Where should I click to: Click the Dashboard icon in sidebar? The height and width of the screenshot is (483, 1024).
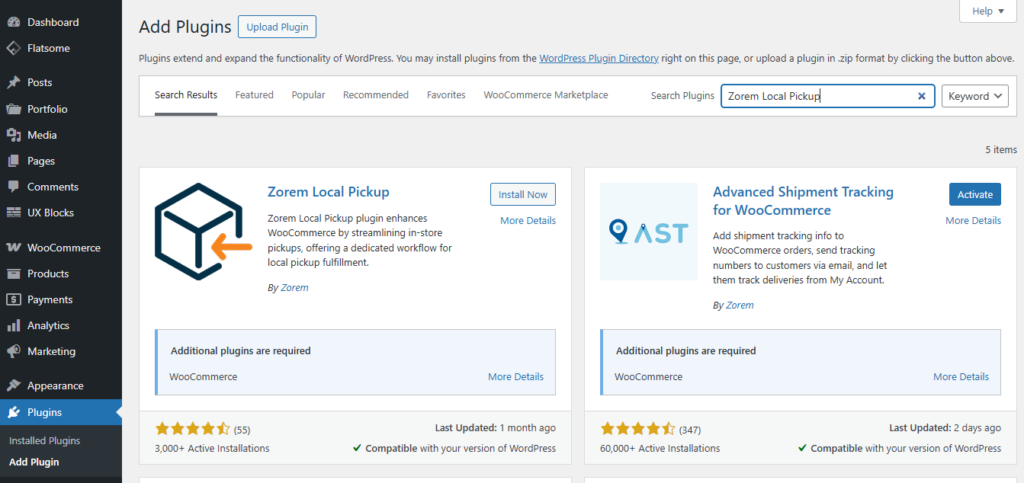click(x=13, y=22)
